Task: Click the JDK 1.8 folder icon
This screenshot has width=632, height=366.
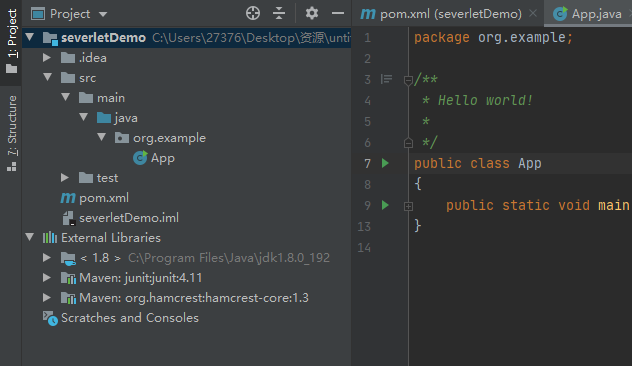Action: pos(68,258)
